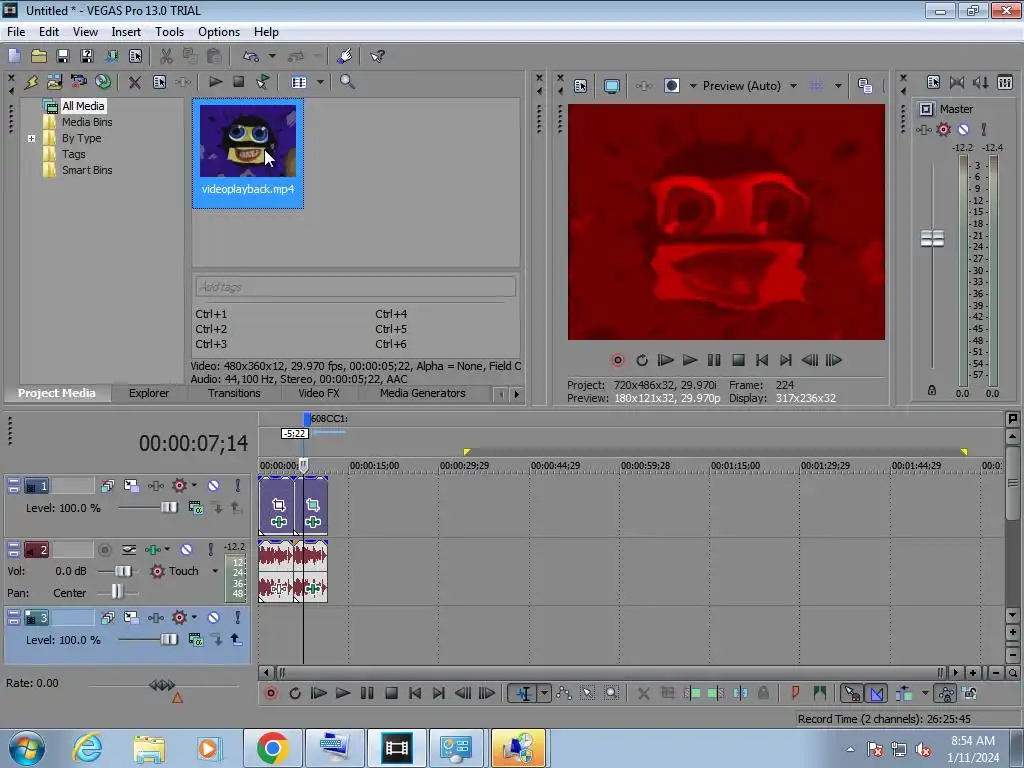Image resolution: width=1024 pixels, height=768 pixels.
Task: Mute video track 1
Action: coord(214,485)
